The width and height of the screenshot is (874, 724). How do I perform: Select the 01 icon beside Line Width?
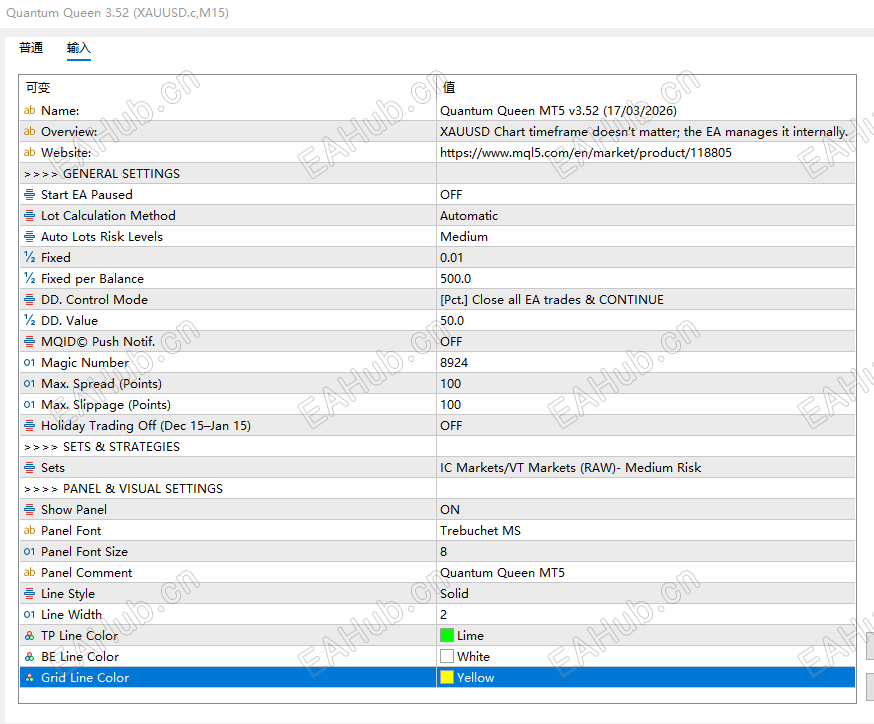click(x=30, y=615)
